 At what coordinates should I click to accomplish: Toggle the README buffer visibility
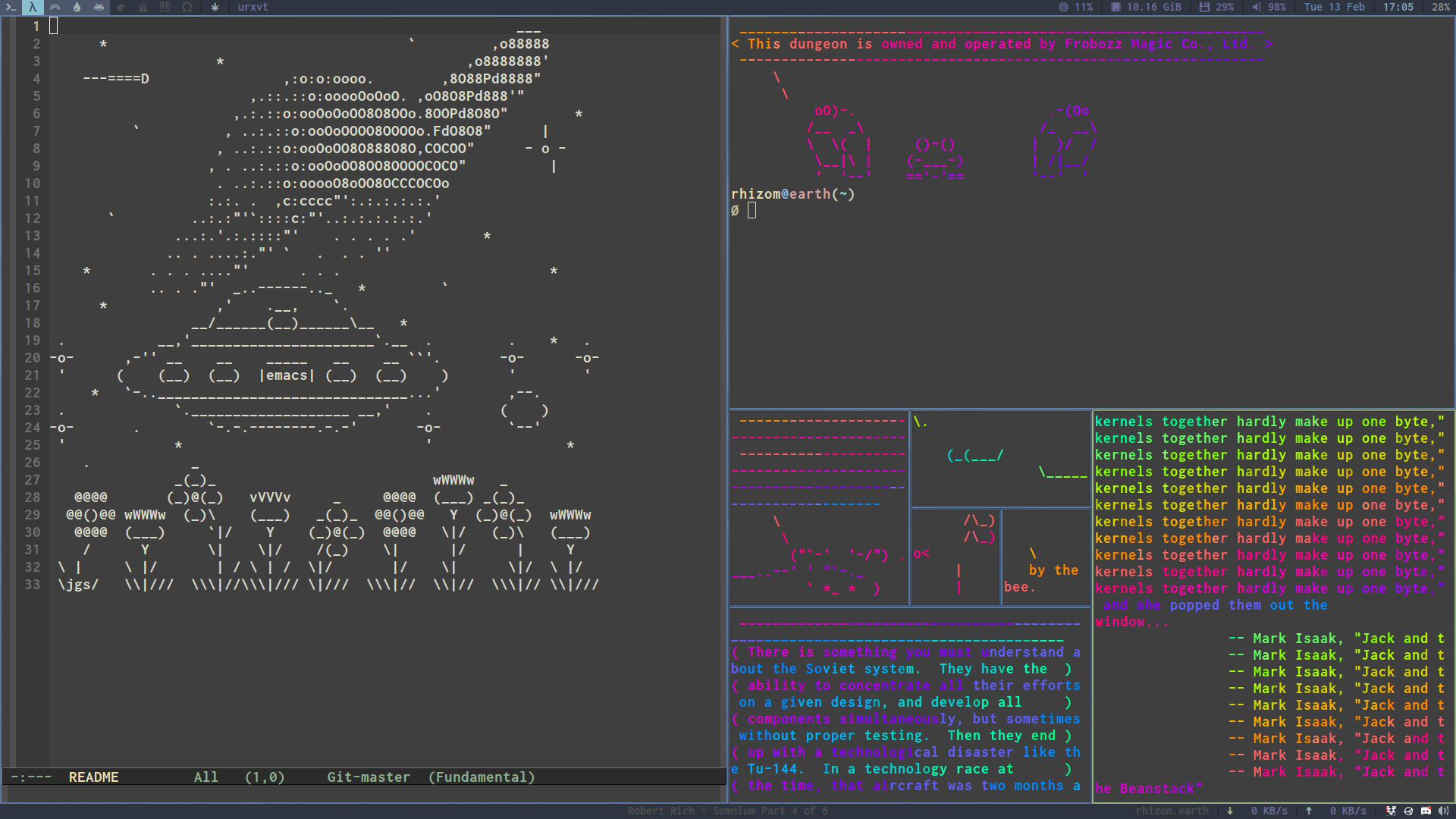click(95, 777)
